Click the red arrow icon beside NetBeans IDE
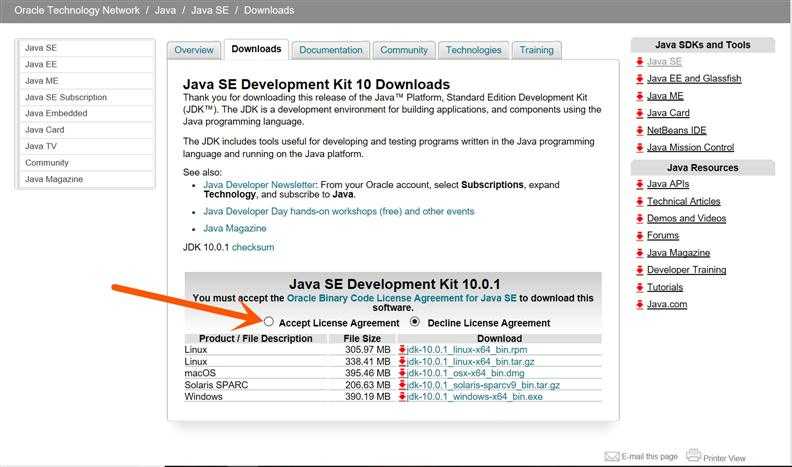The image size is (792, 467). coord(639,130)
